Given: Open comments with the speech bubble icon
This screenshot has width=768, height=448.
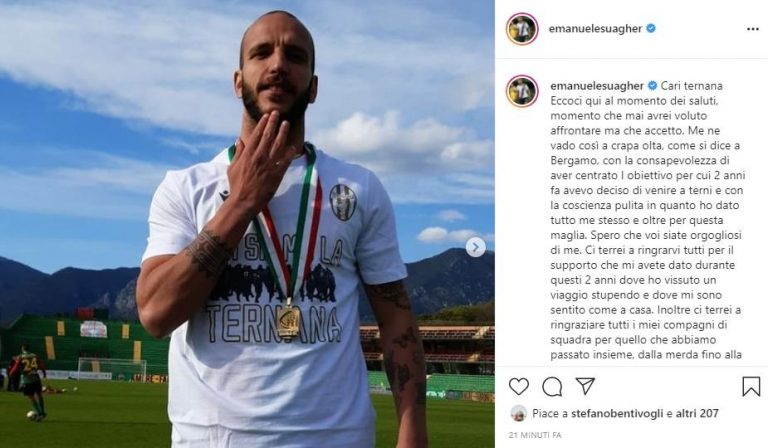Looking at the screenshot, I should click(x=552, y=387).
